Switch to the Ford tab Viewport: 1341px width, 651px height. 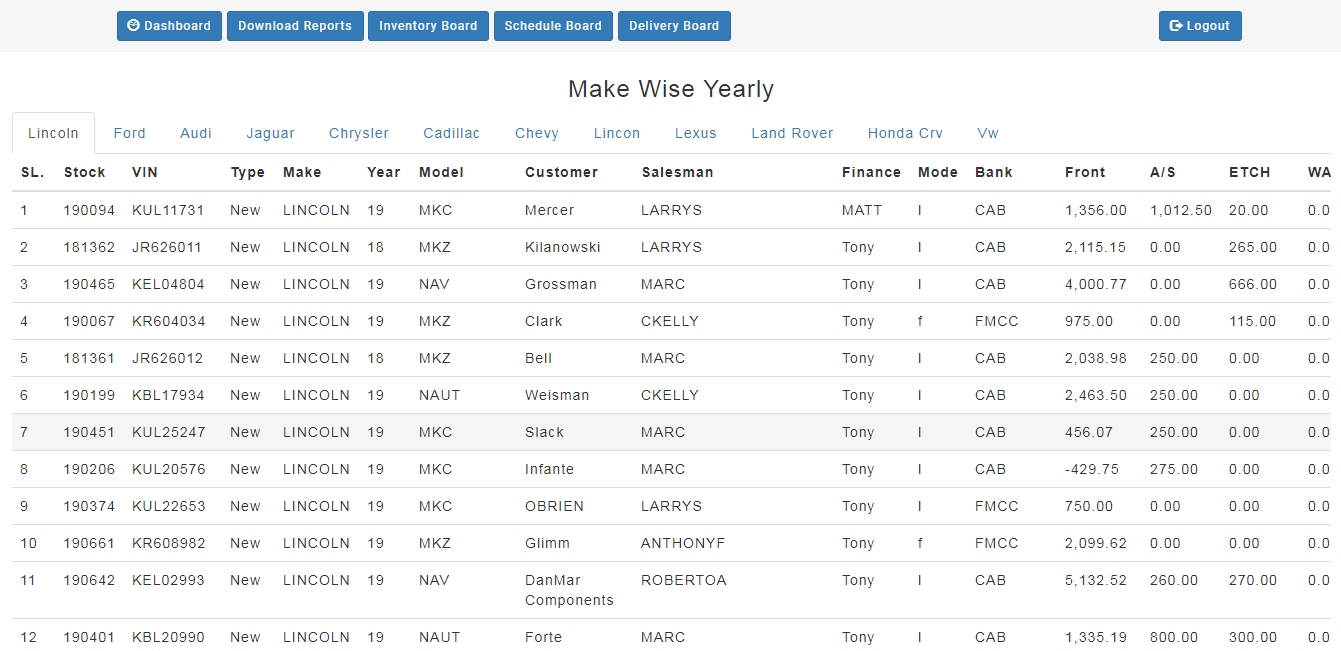[x=129, y=133]
